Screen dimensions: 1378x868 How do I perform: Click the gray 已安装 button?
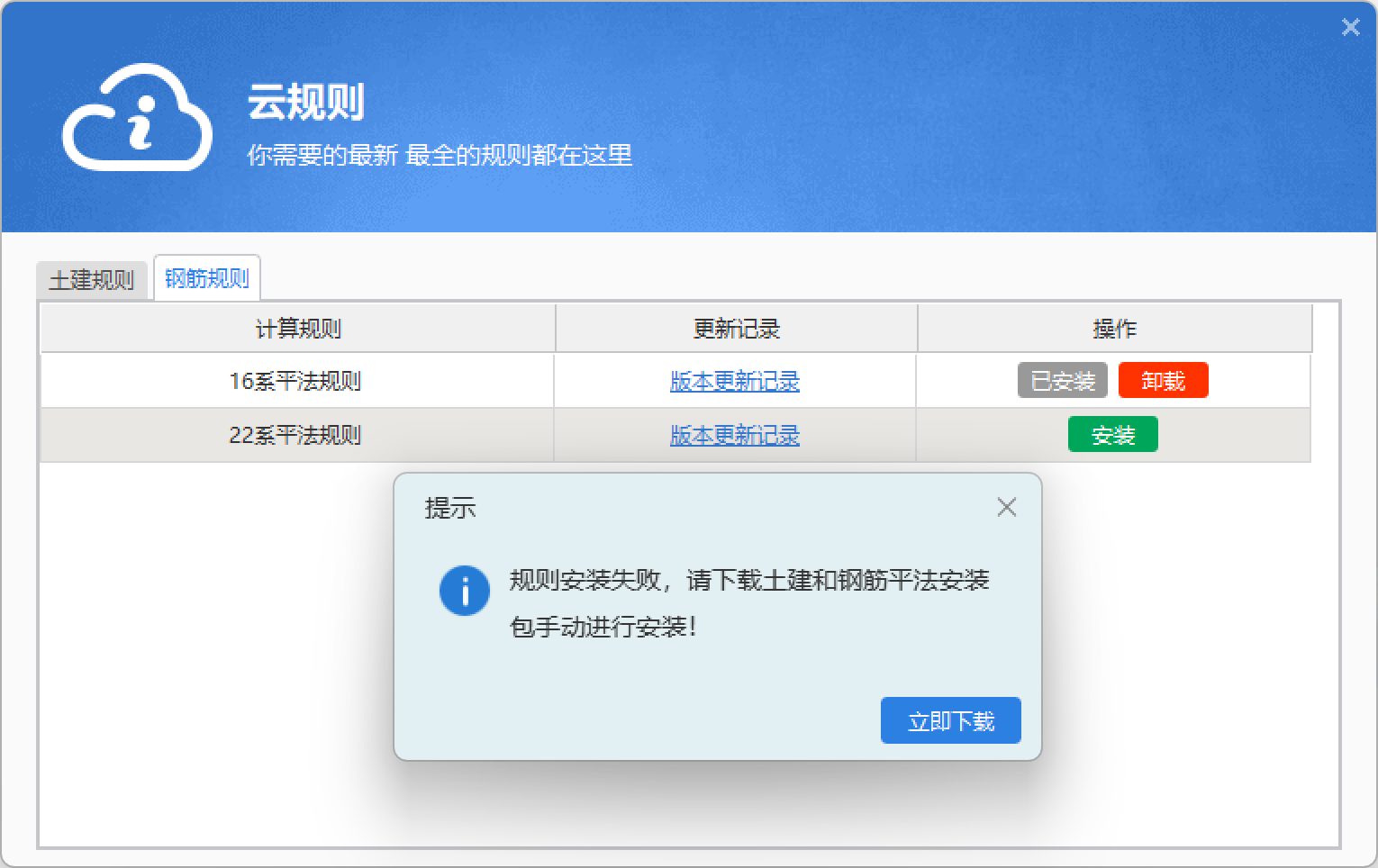(x=1063, y=381)
